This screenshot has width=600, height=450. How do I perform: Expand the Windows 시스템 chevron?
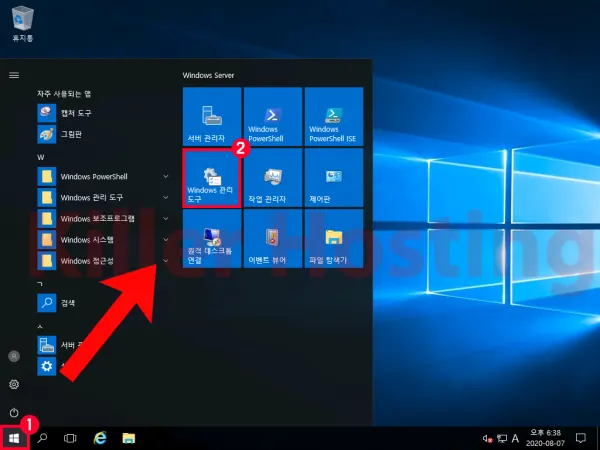(x=166, y=240)
